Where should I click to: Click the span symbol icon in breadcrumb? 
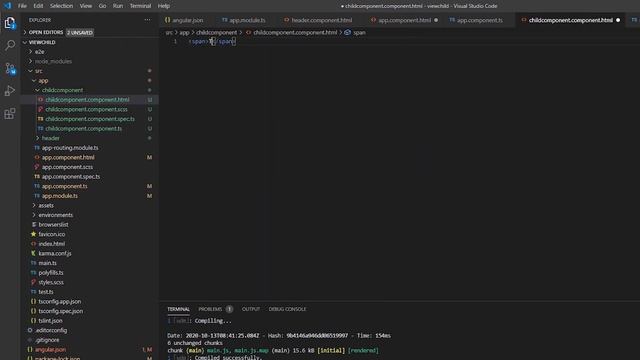tap(347, 32)
